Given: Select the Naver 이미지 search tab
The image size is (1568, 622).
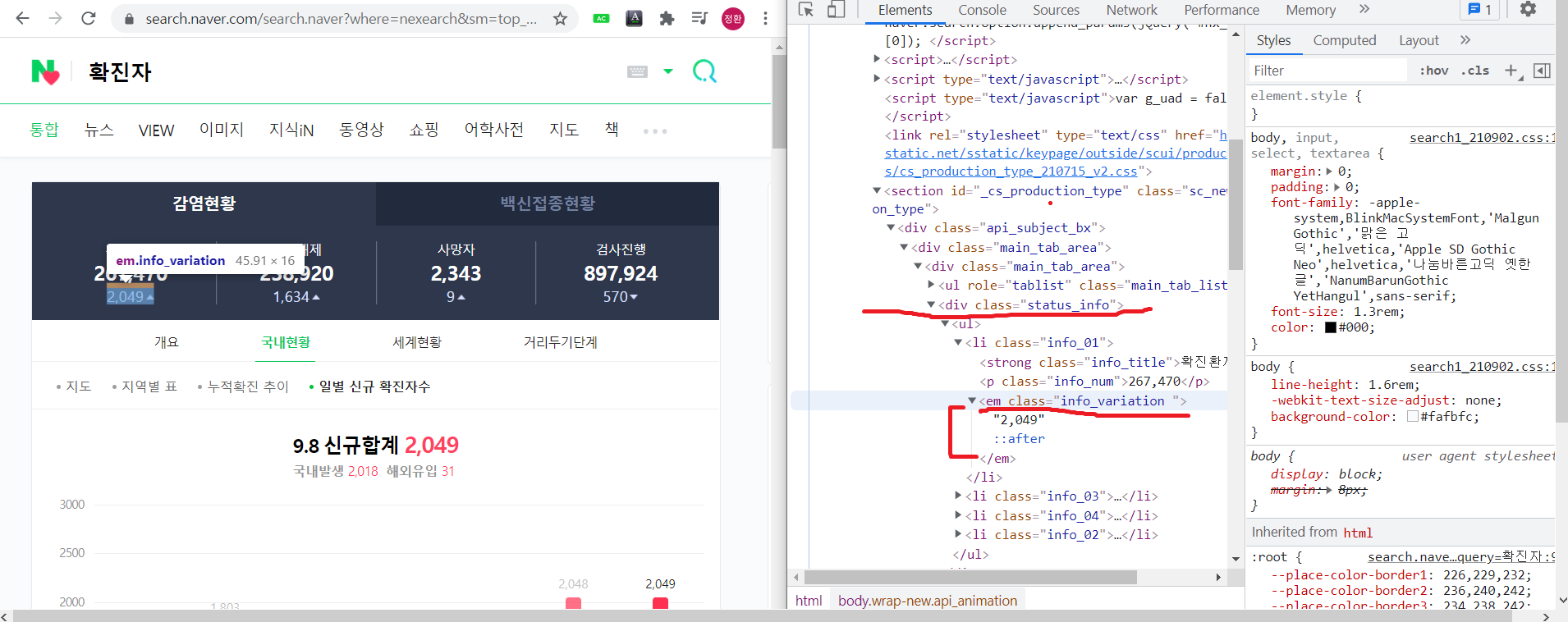Looking at the screenshot, I should (x=222, y=130).
